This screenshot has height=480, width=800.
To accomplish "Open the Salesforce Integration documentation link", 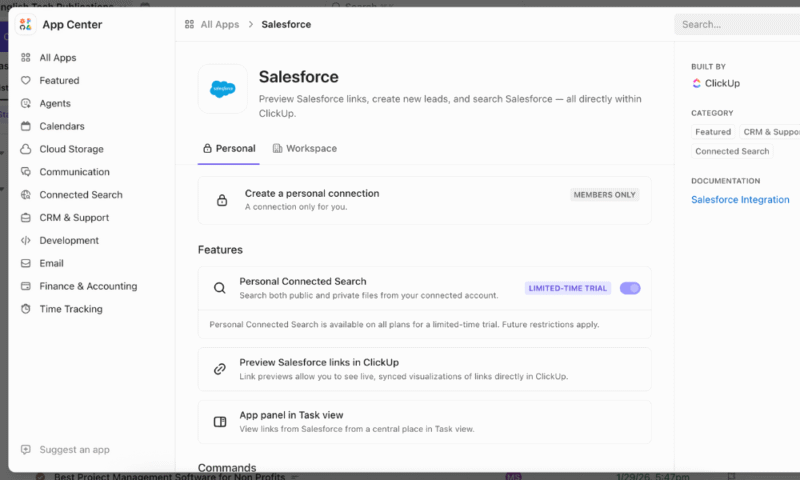I will click(x=740, y=199).
